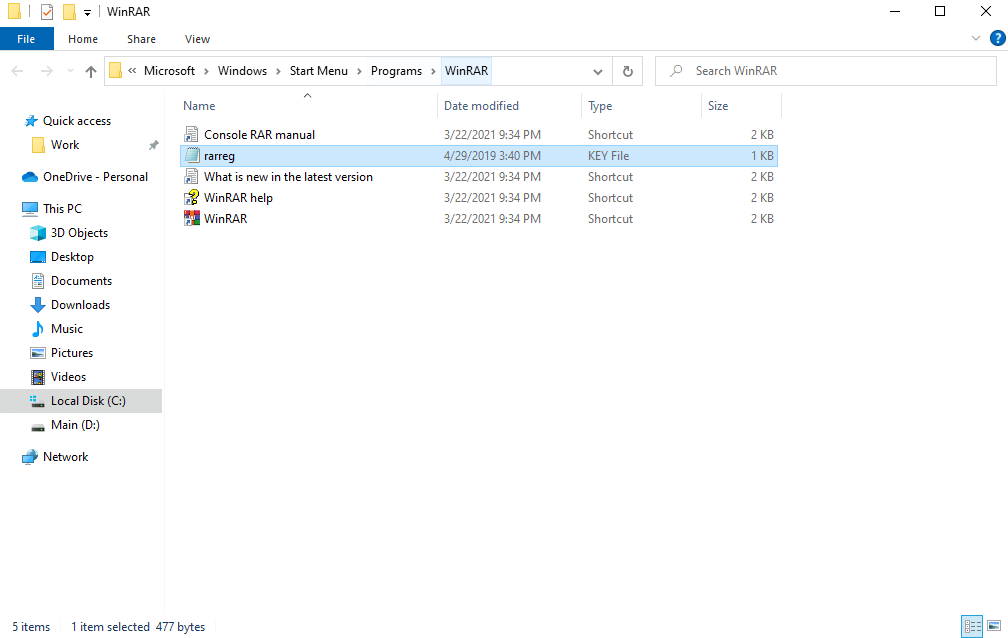1008x638 pixels.
Task: Open Videos folder in sidebar
Action: tap(68, 377)
